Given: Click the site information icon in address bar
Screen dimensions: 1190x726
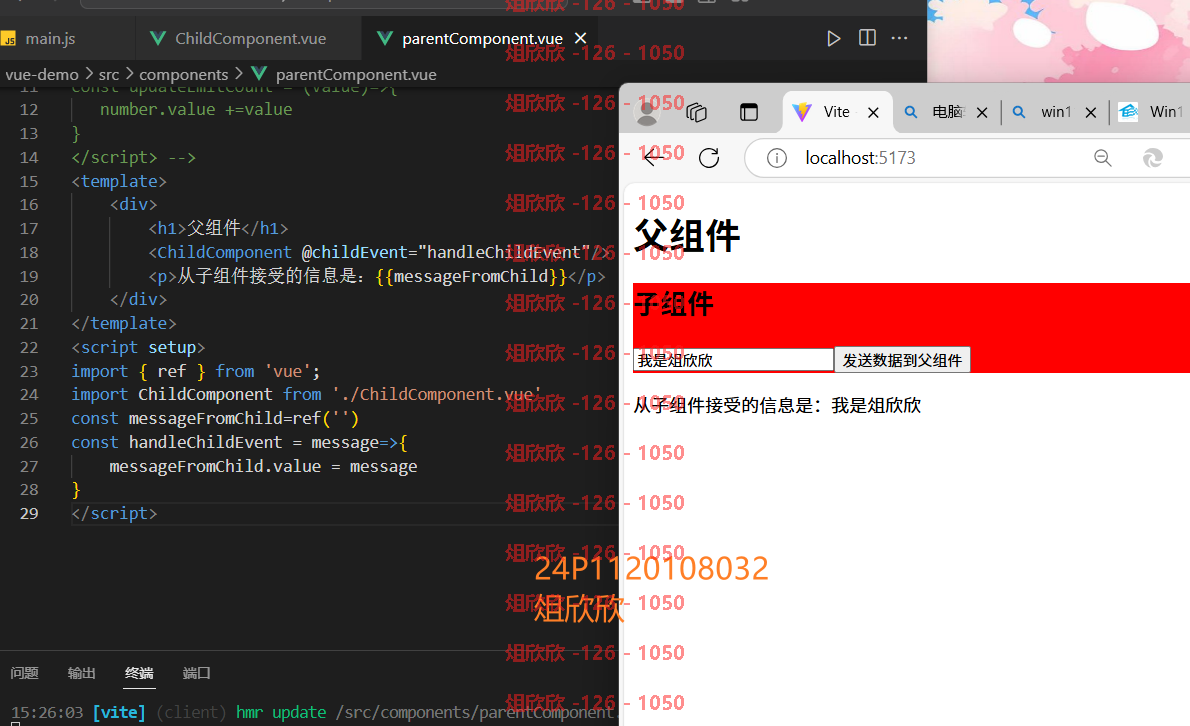Looking at the screenshot, I should [x=776, y=158].
